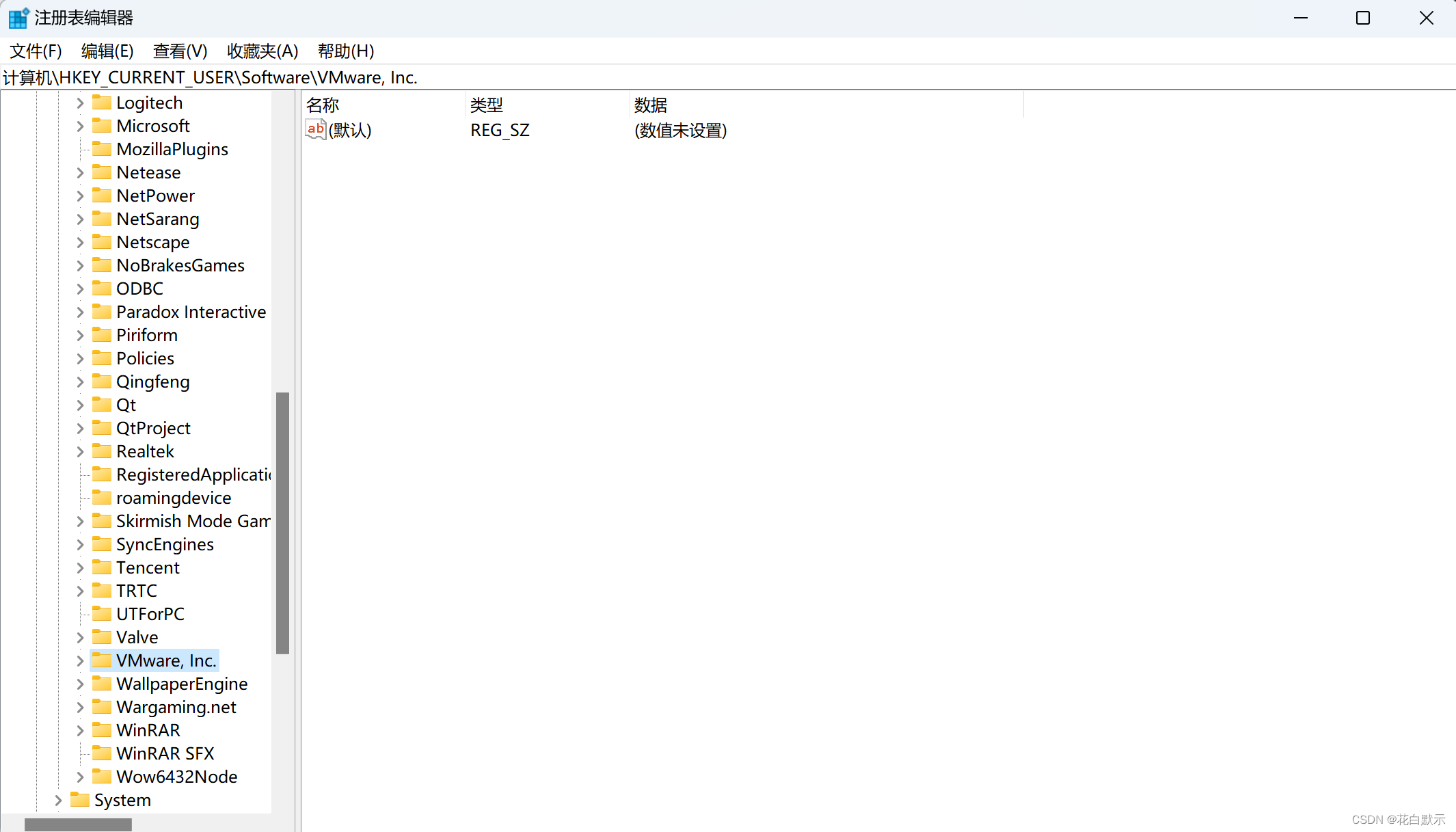Open the 查看(V) menu

click(180, 51)
